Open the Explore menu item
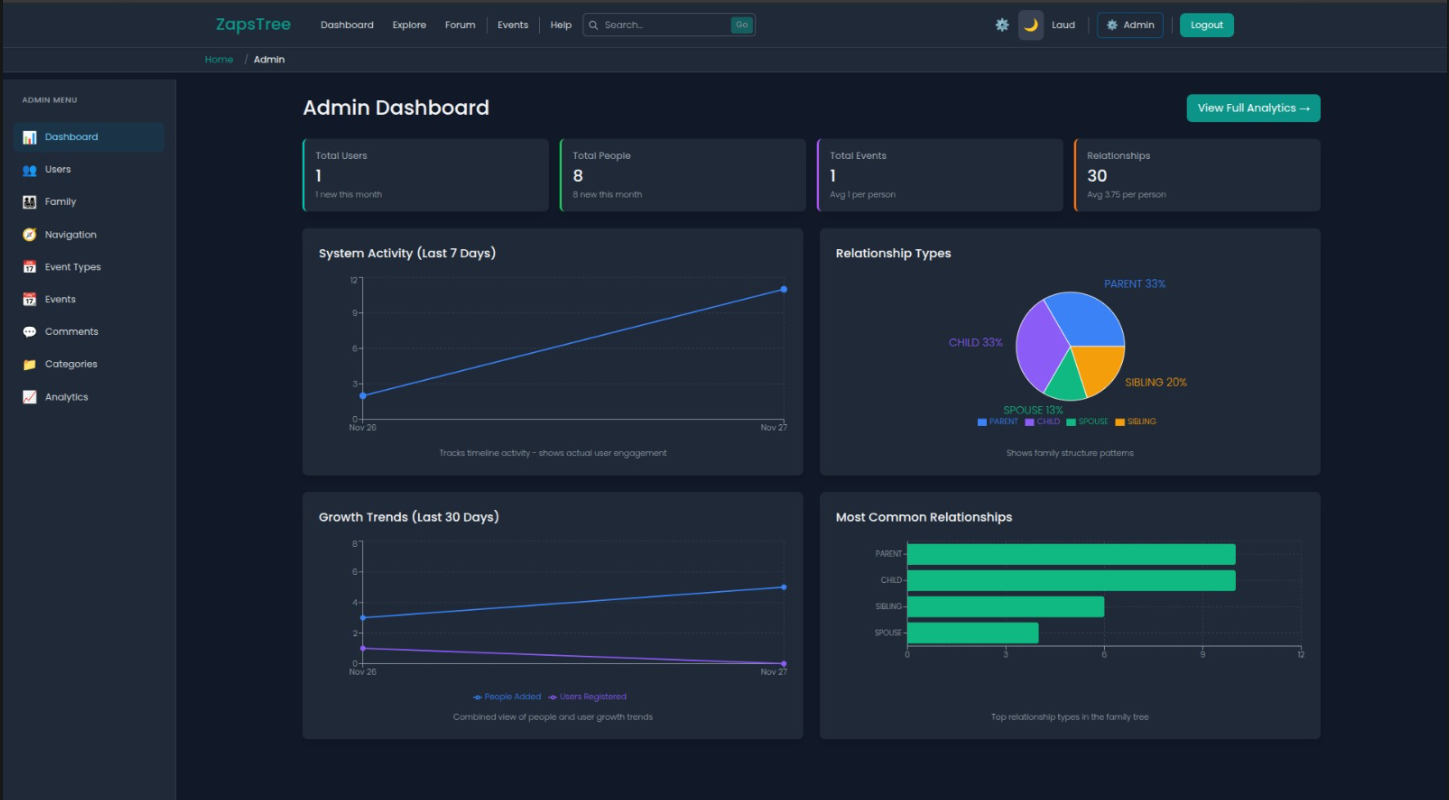 click(409, 25)
